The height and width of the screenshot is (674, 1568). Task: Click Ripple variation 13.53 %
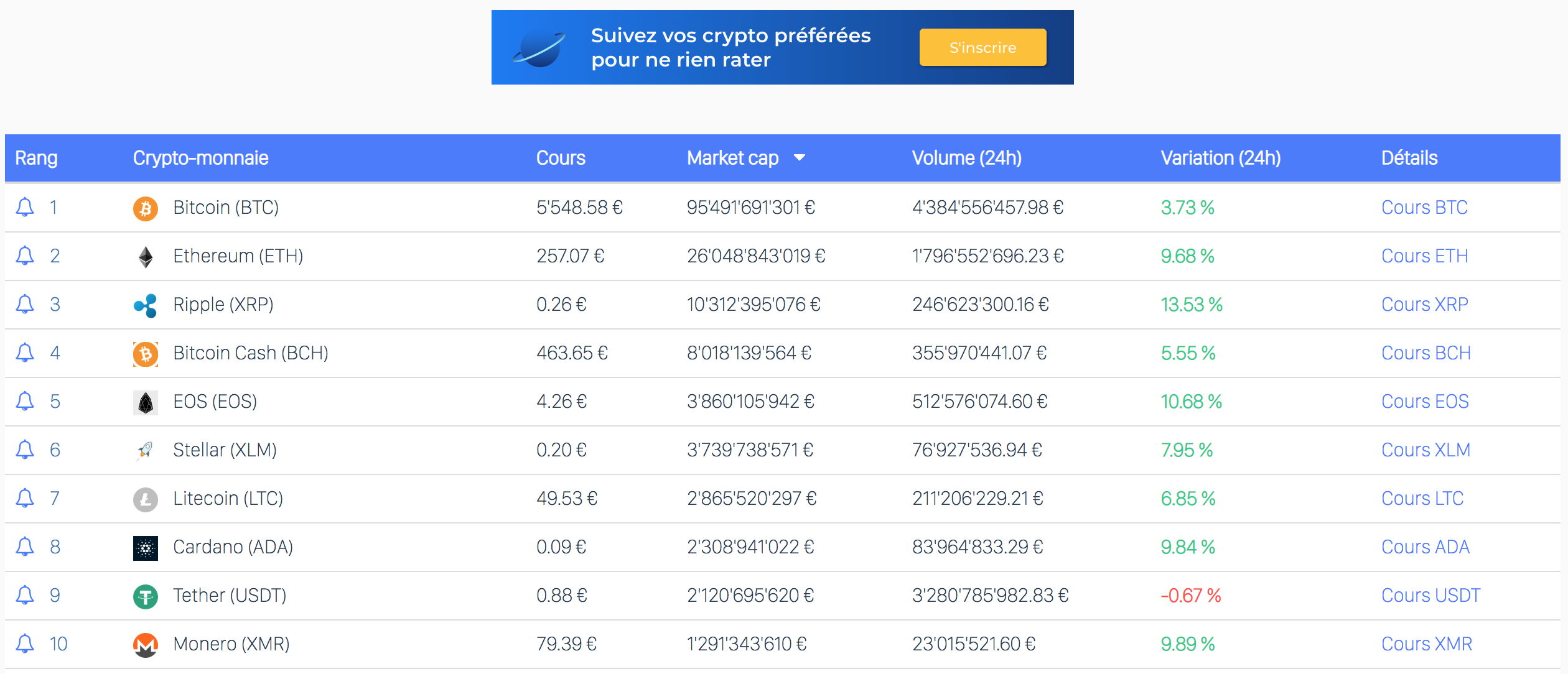click(1192, 304)
